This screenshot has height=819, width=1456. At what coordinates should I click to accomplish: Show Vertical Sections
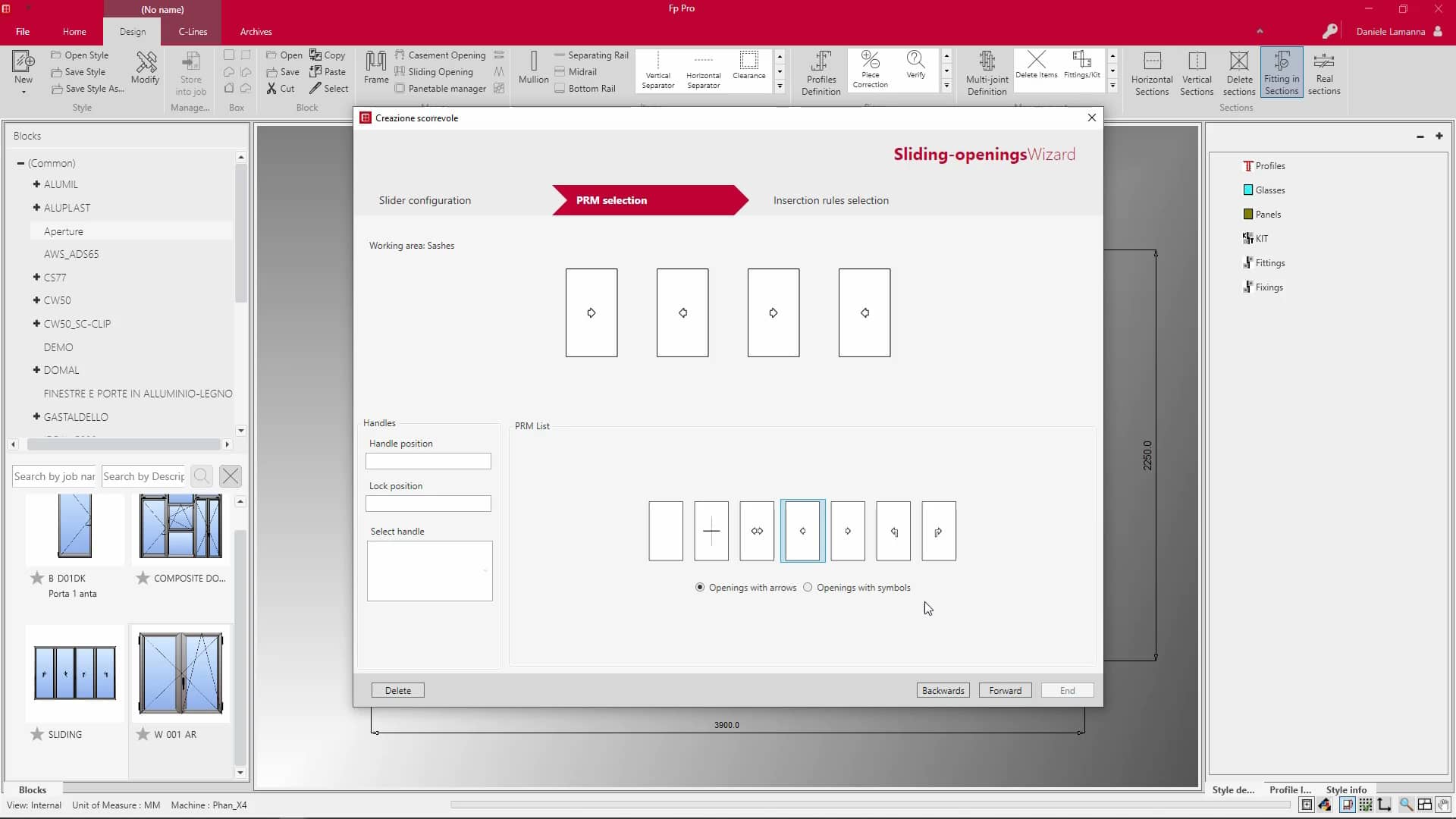pos(1197,73)
